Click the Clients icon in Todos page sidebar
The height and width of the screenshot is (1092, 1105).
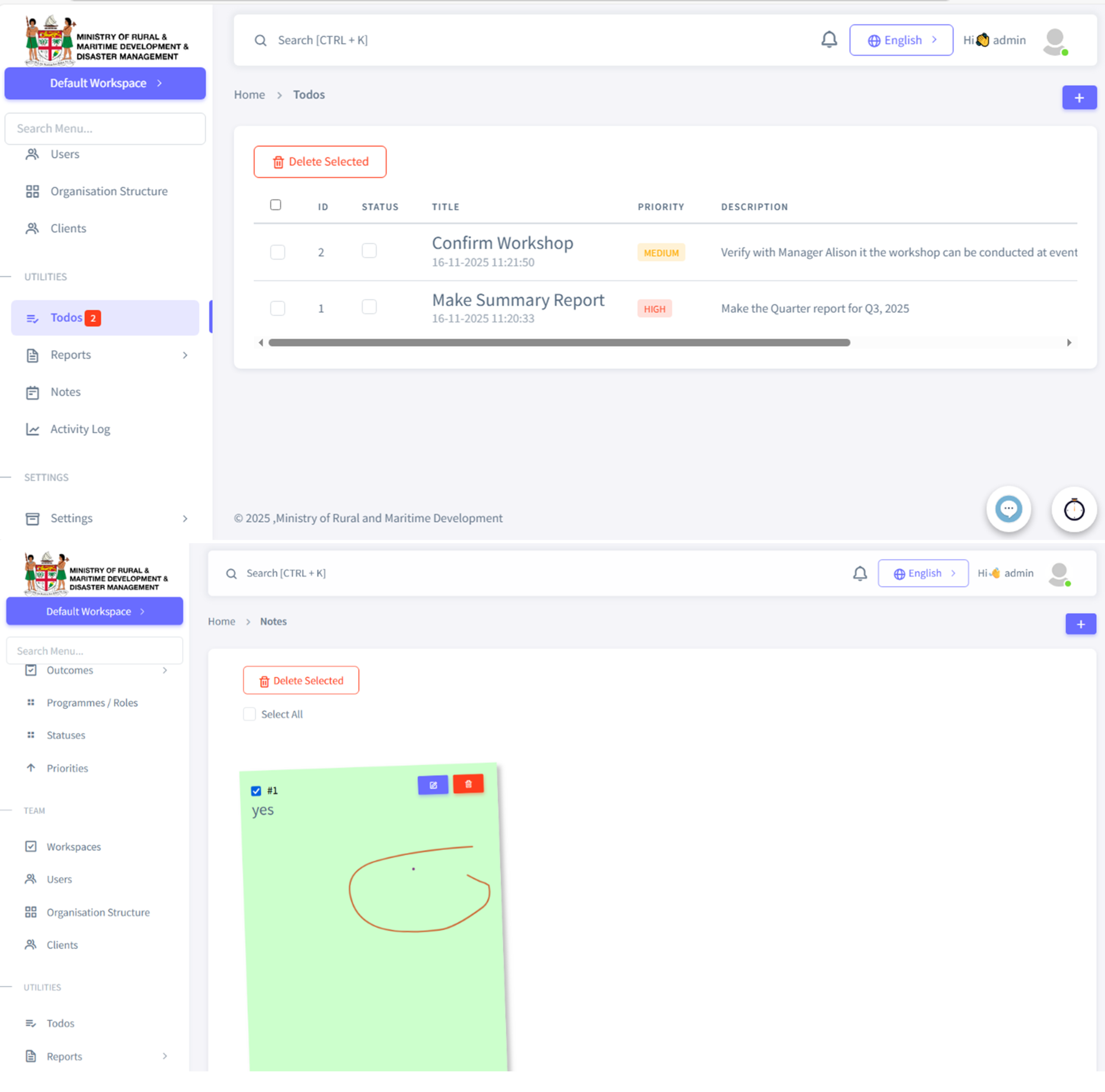33,228
